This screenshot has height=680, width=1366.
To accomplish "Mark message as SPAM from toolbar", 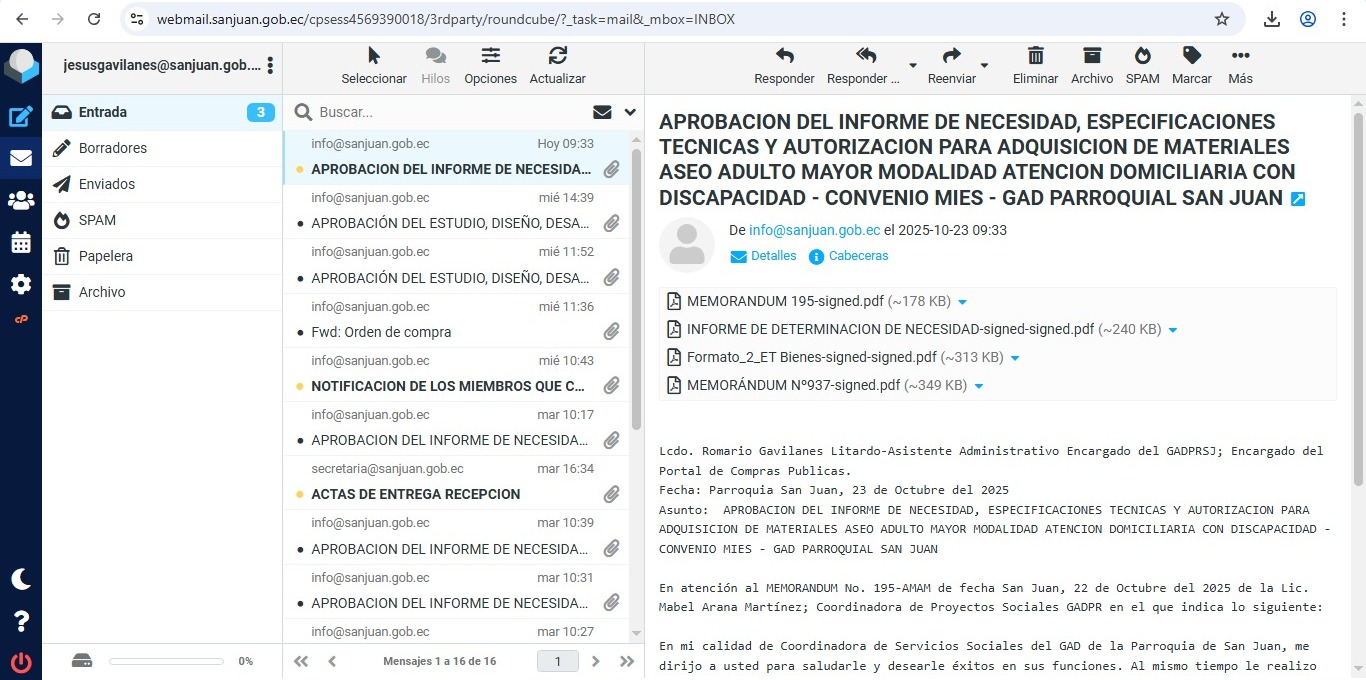I will point(1142,65).
